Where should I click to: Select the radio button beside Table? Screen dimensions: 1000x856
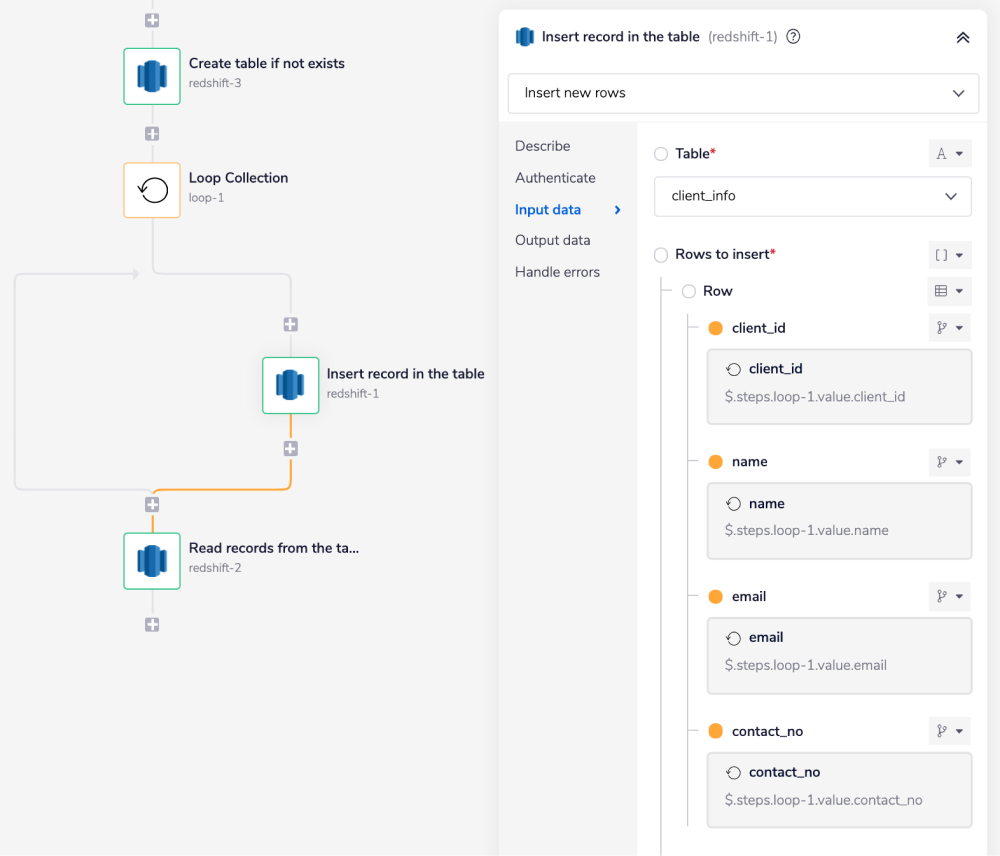[x=661, y=154]
